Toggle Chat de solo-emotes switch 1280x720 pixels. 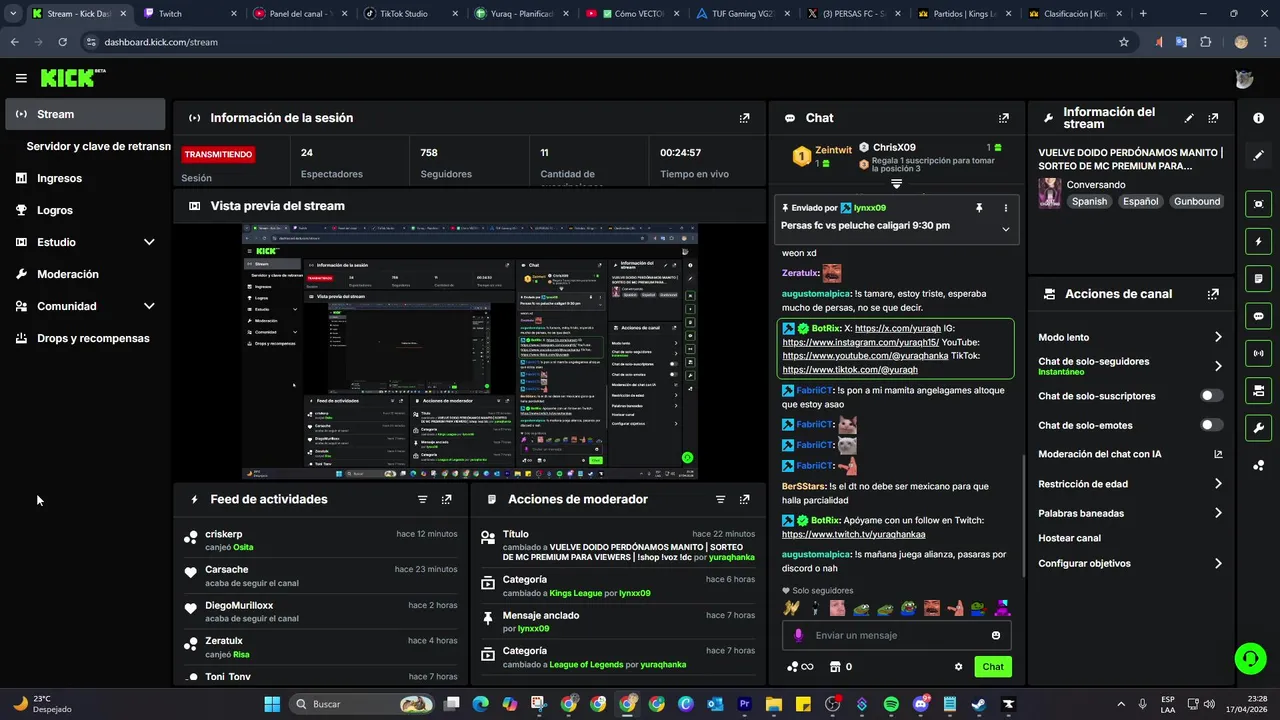[1211, 425]
